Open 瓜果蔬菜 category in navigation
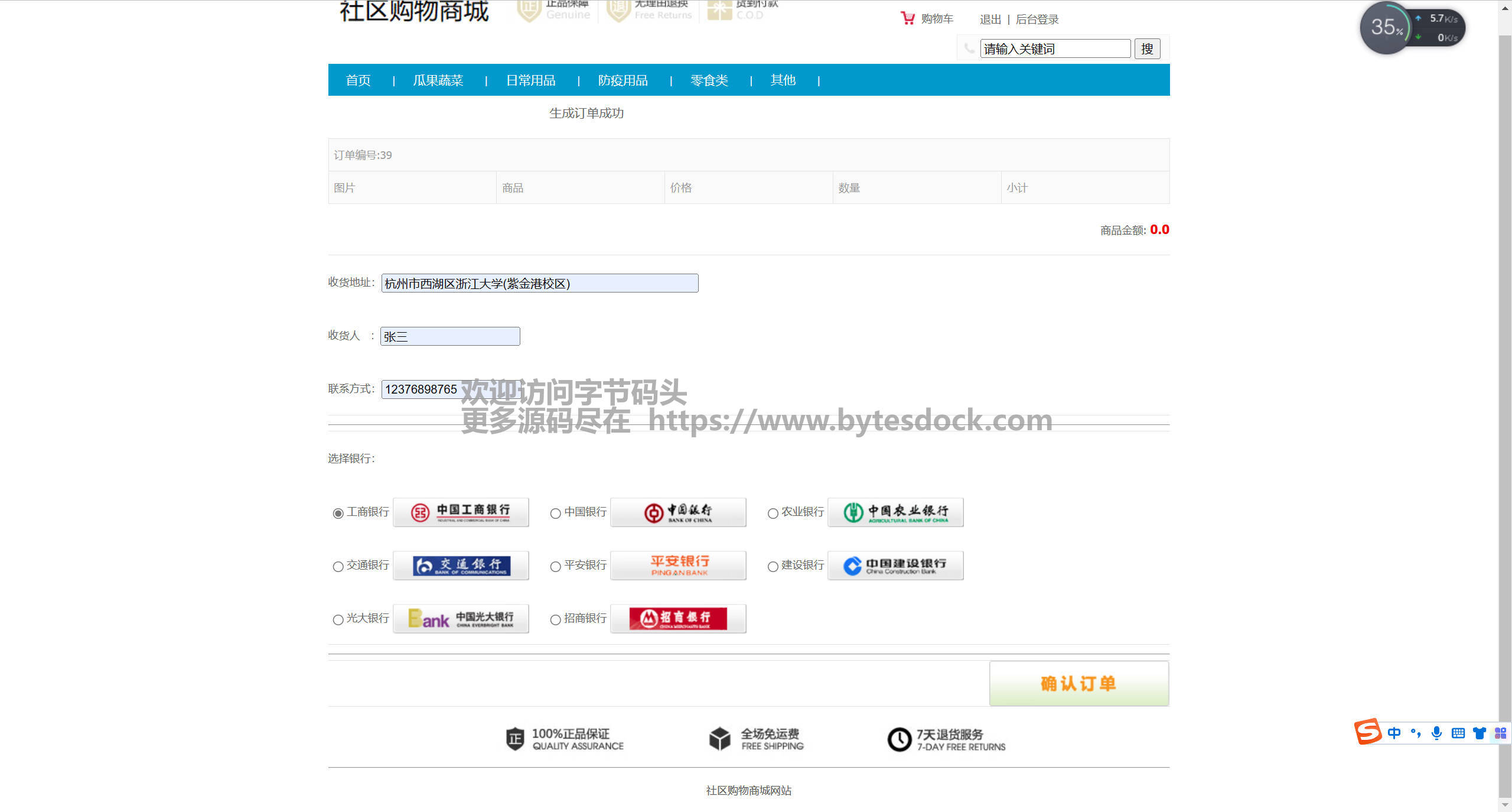1512x812 pixels. point(438,80)
